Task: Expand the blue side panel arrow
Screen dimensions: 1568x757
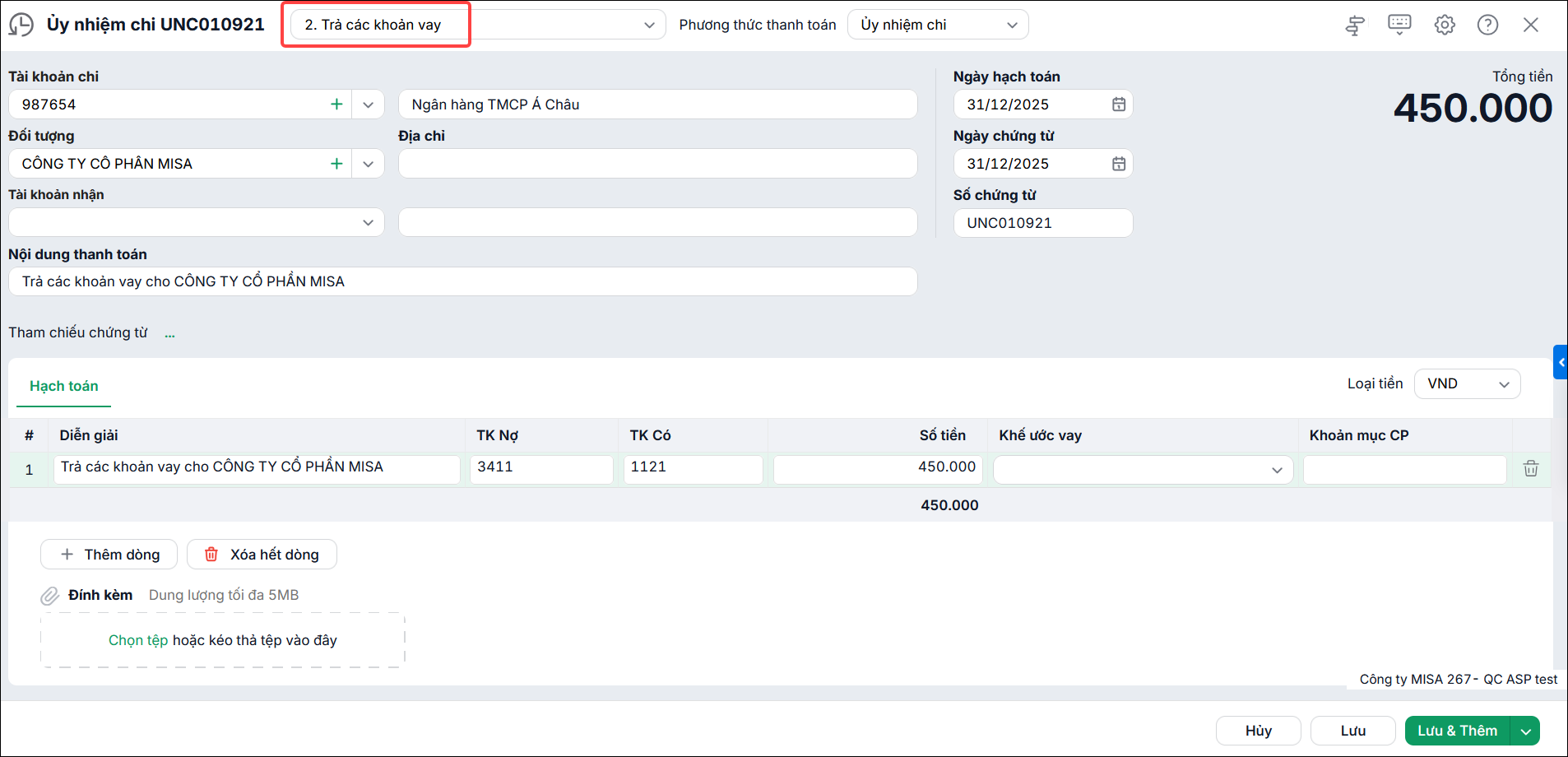Action: tap(1561, 362)
